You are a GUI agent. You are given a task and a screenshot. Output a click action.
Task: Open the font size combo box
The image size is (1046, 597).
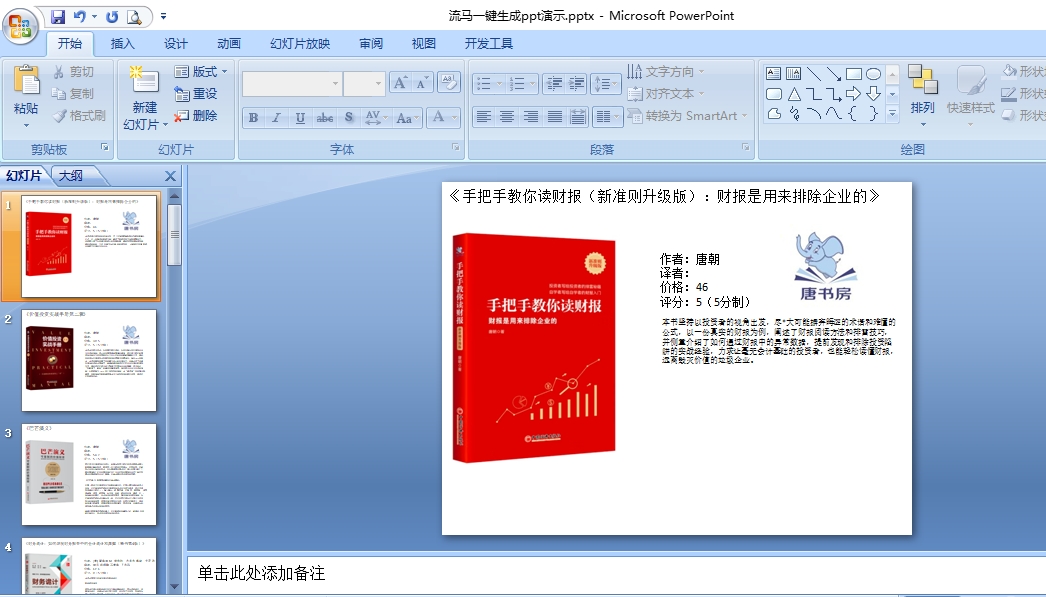coord(364,83)
